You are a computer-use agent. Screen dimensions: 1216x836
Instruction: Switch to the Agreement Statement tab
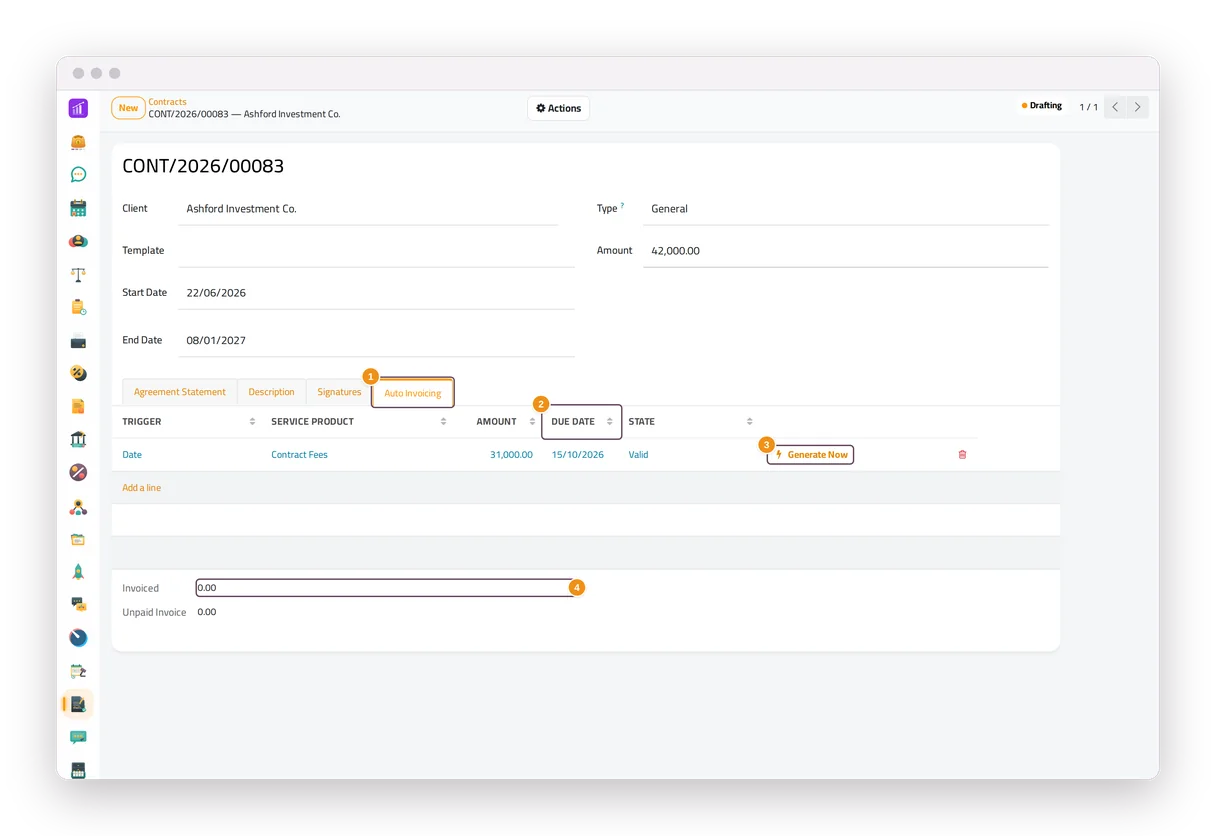coord(180,392)
